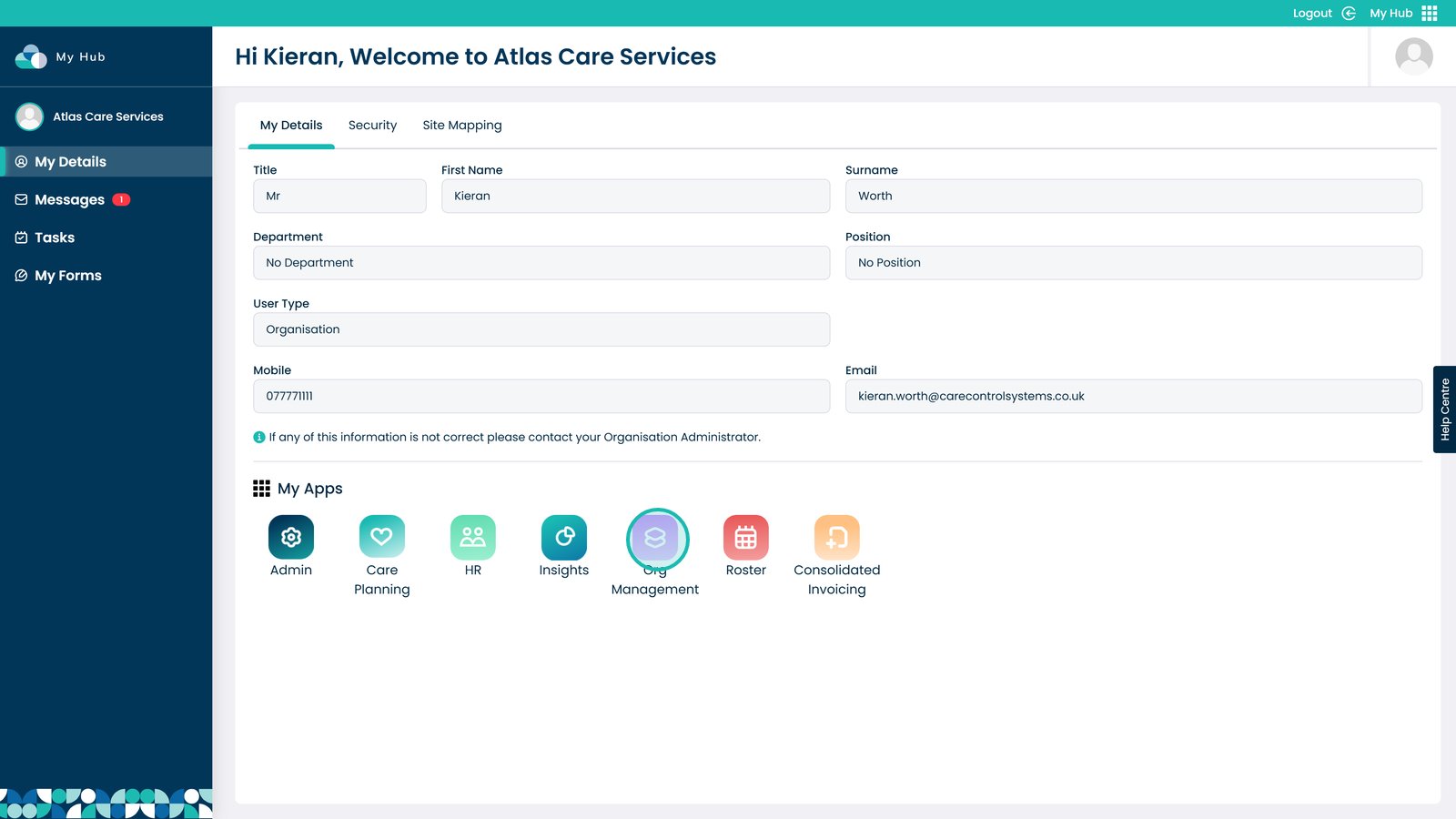Click the My Hub cloud logo
1456x819 pixels.
31,56
